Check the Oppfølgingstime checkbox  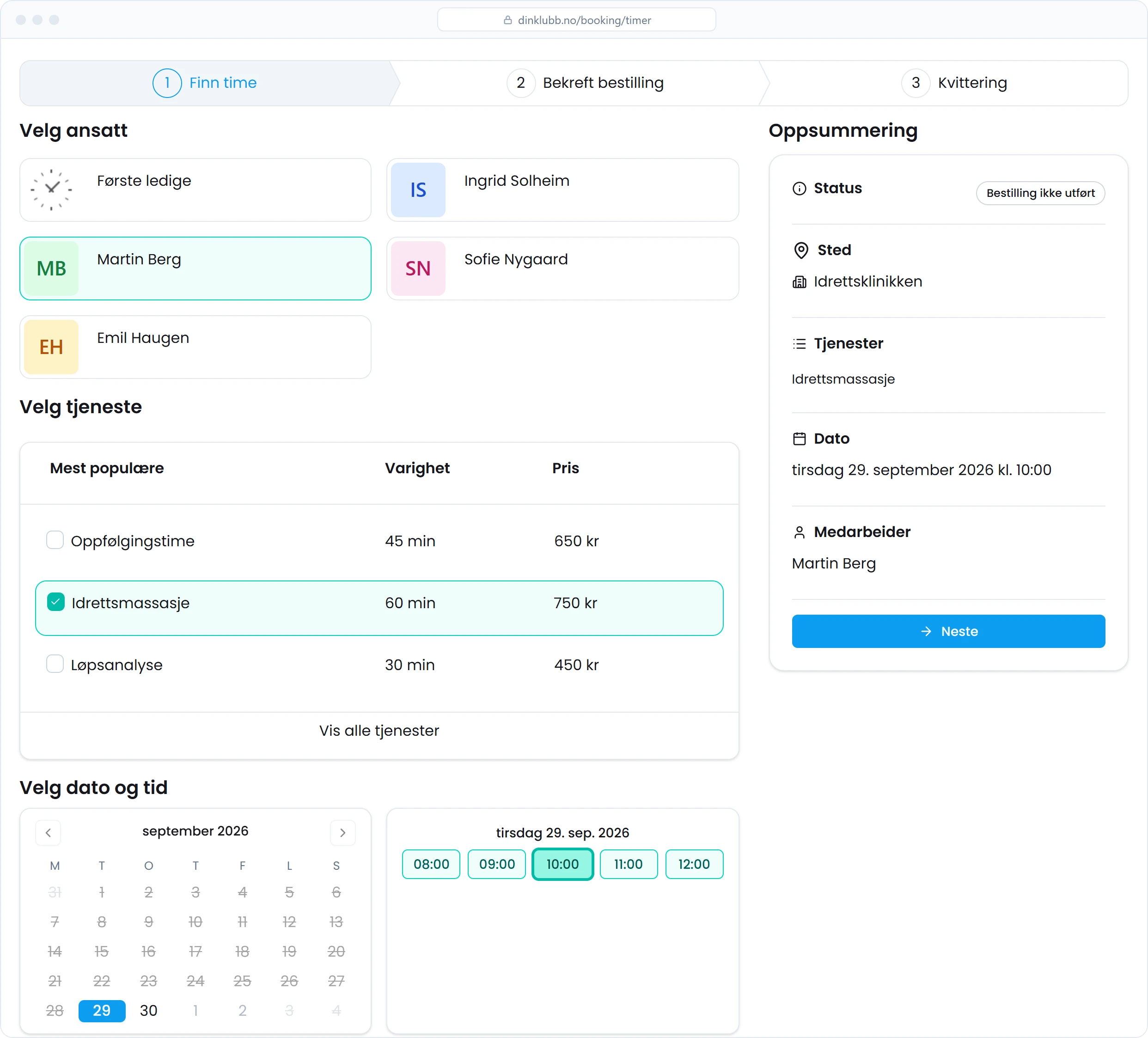coord(55,540)
